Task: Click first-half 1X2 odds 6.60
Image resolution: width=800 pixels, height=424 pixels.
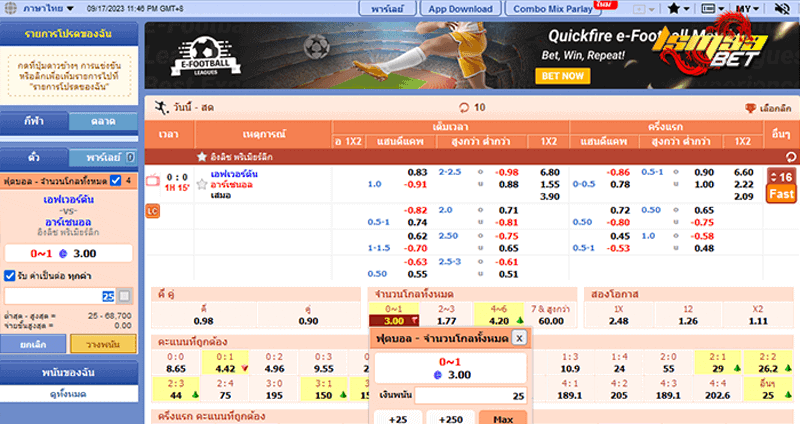Action: pos(743,172)
